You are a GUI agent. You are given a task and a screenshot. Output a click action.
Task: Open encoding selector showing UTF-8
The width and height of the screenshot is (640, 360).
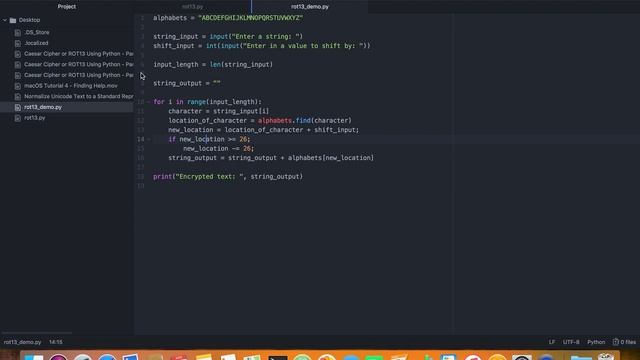tap(571, 342)
